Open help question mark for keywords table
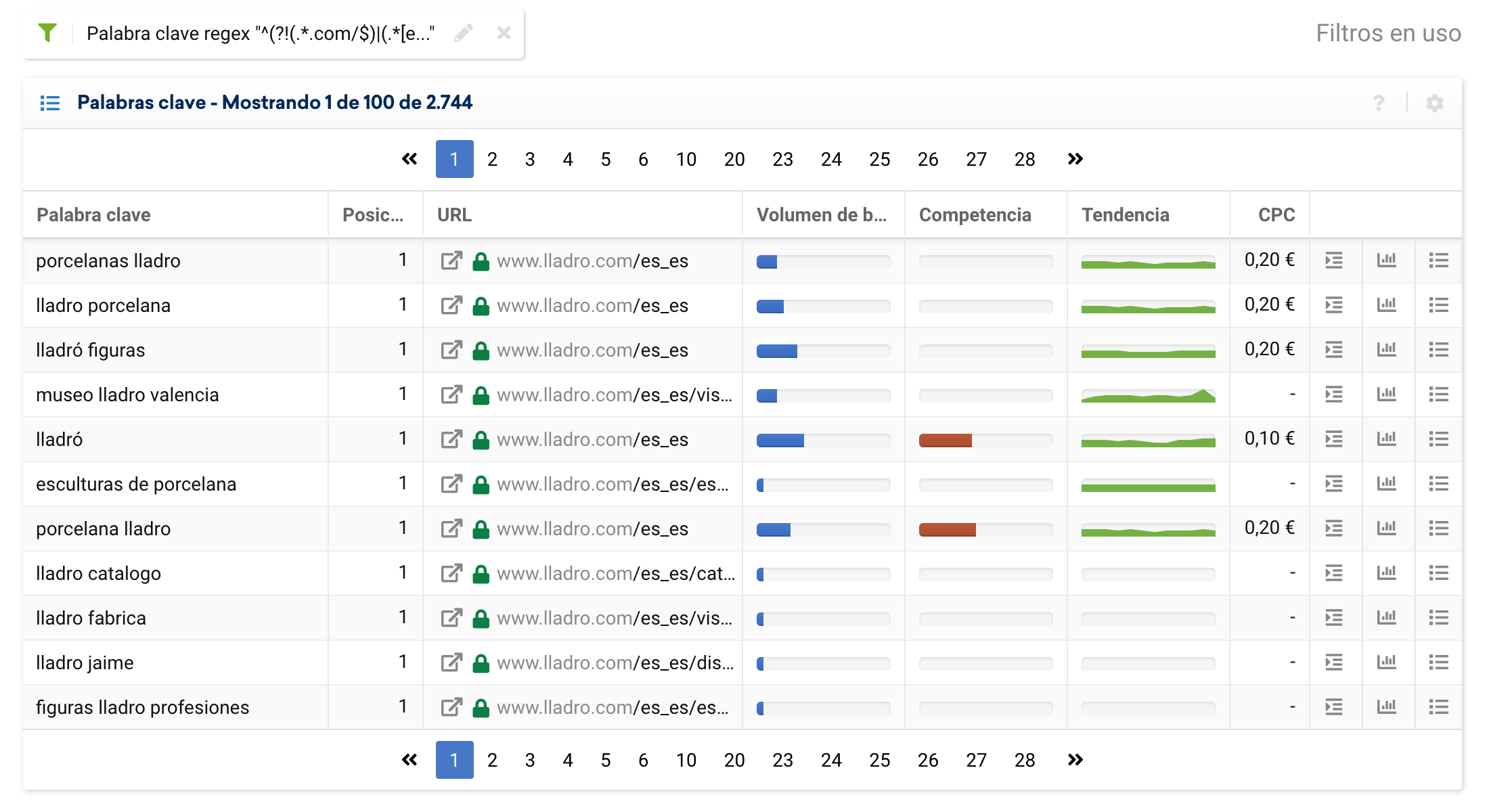The width and height of the screenshot is (1489, 812). [x=1379, y=103]
